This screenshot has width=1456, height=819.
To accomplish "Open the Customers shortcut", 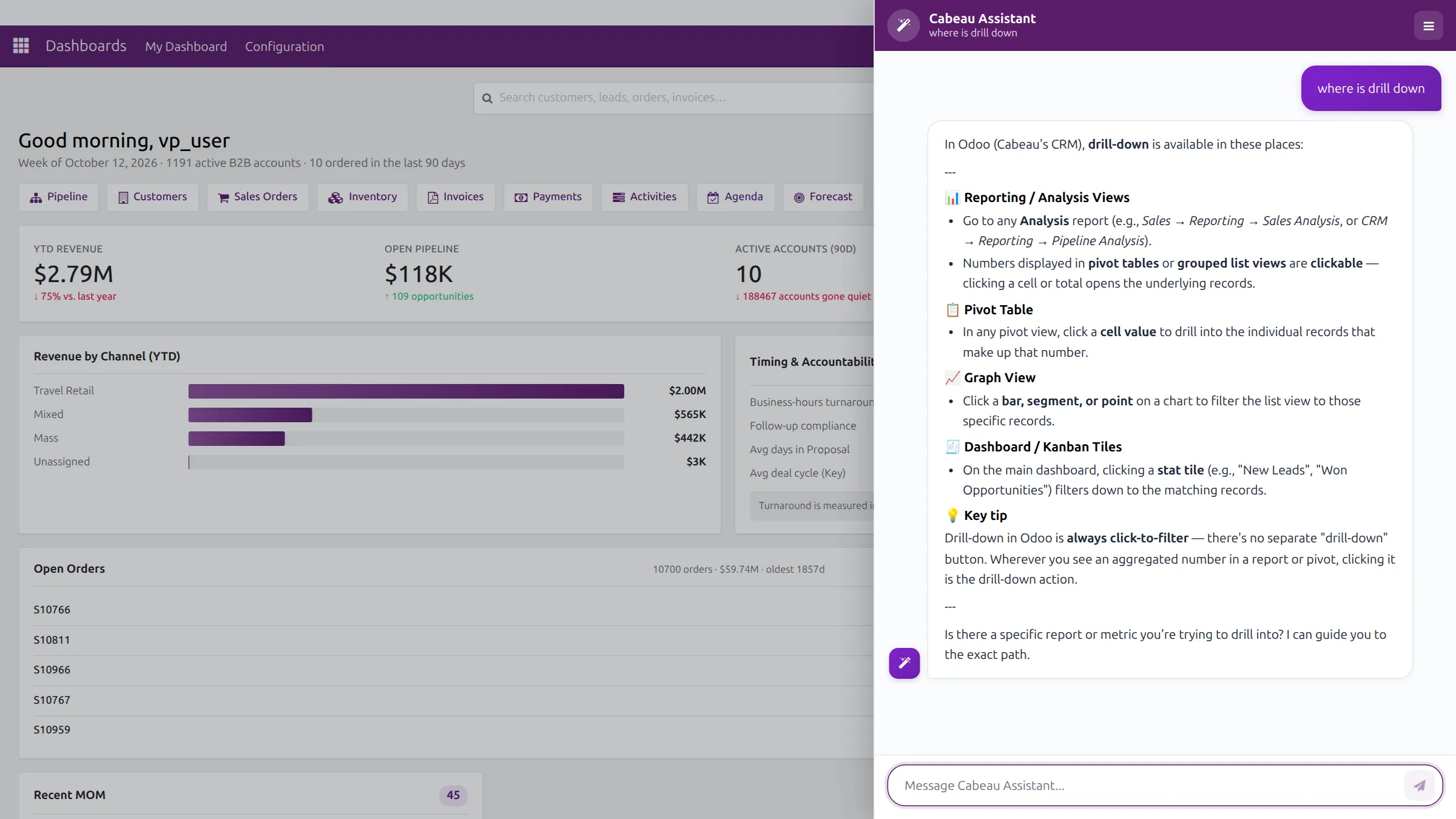I will click(153, 197).
